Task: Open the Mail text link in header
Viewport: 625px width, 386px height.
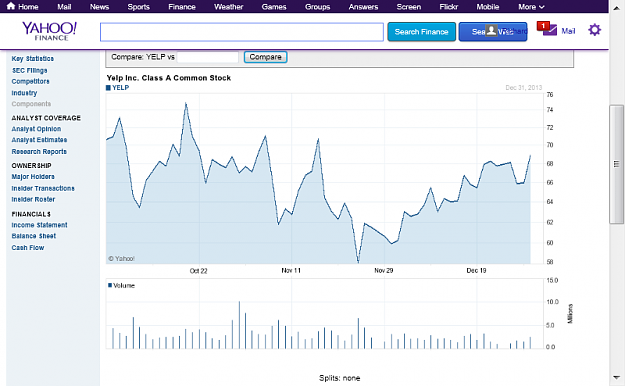Action: 568,31
